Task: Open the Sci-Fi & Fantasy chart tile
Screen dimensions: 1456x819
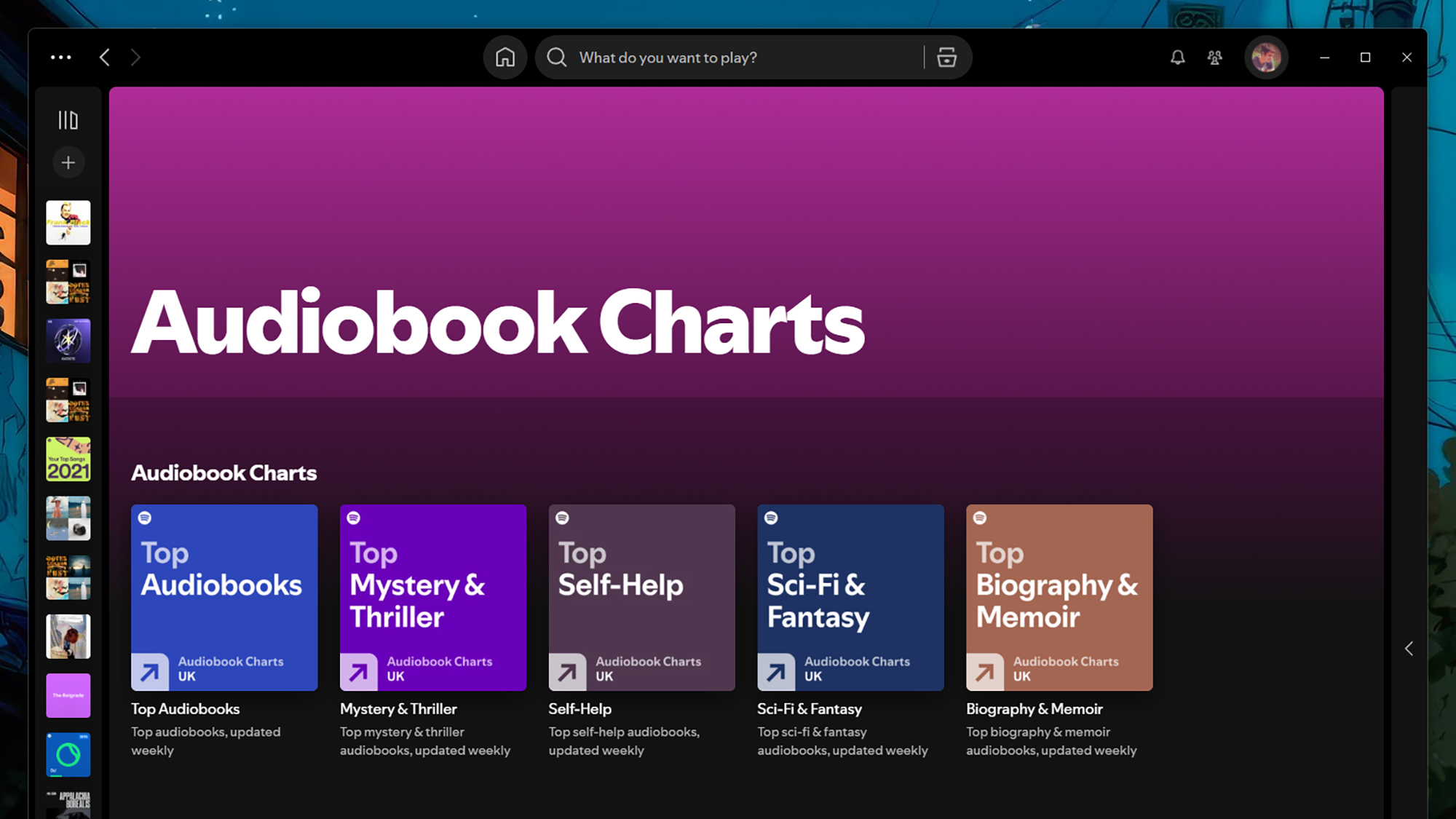Action: tap(850, 597)
